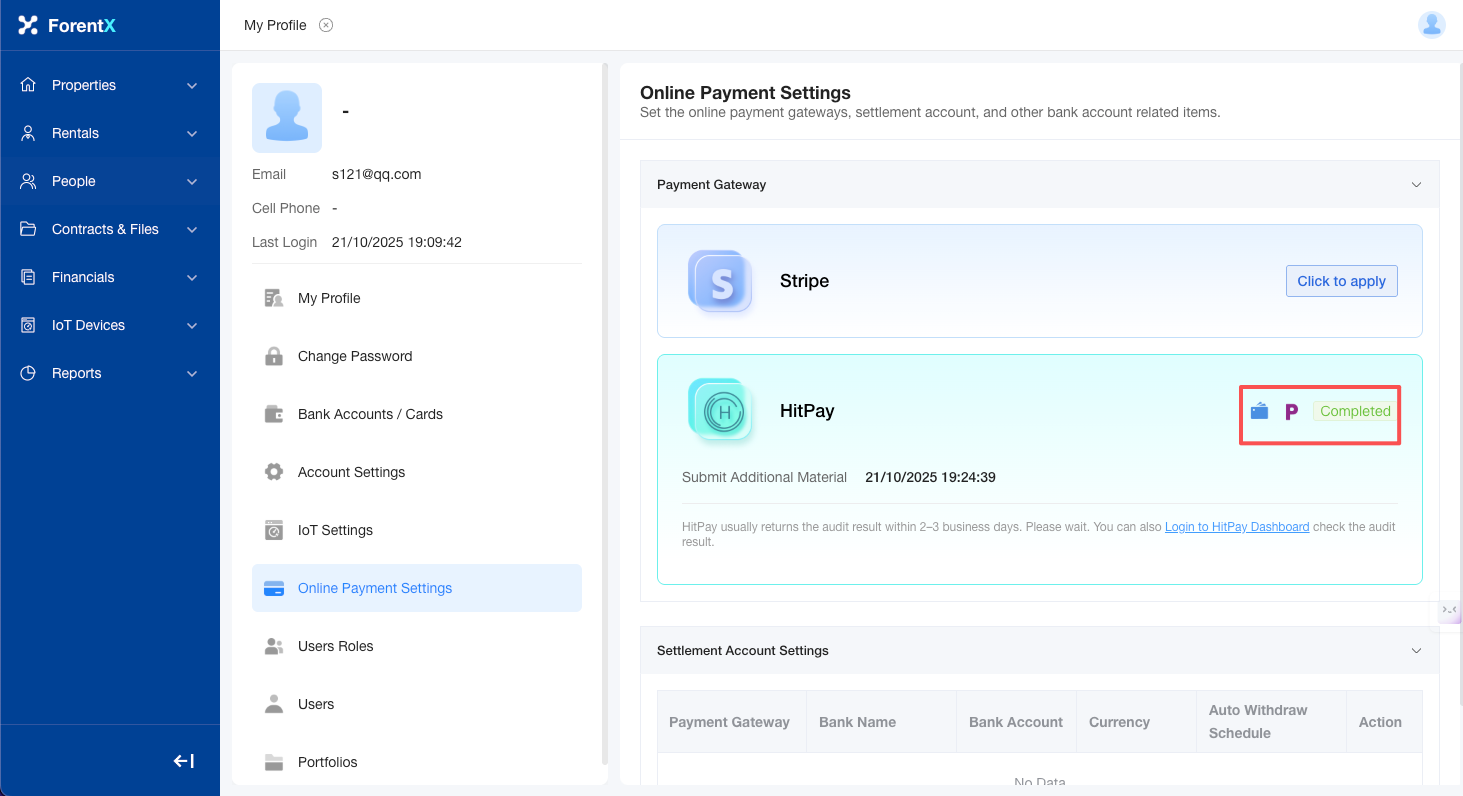1463x796 pixels.
Task: Click the HitPay logo icon
Action: [720, 411]
